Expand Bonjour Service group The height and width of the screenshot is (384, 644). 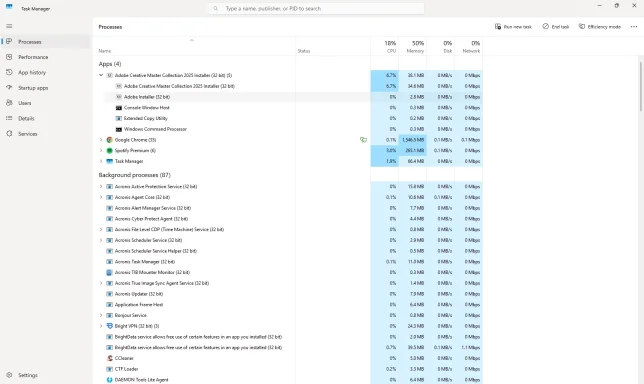[101, 315]
